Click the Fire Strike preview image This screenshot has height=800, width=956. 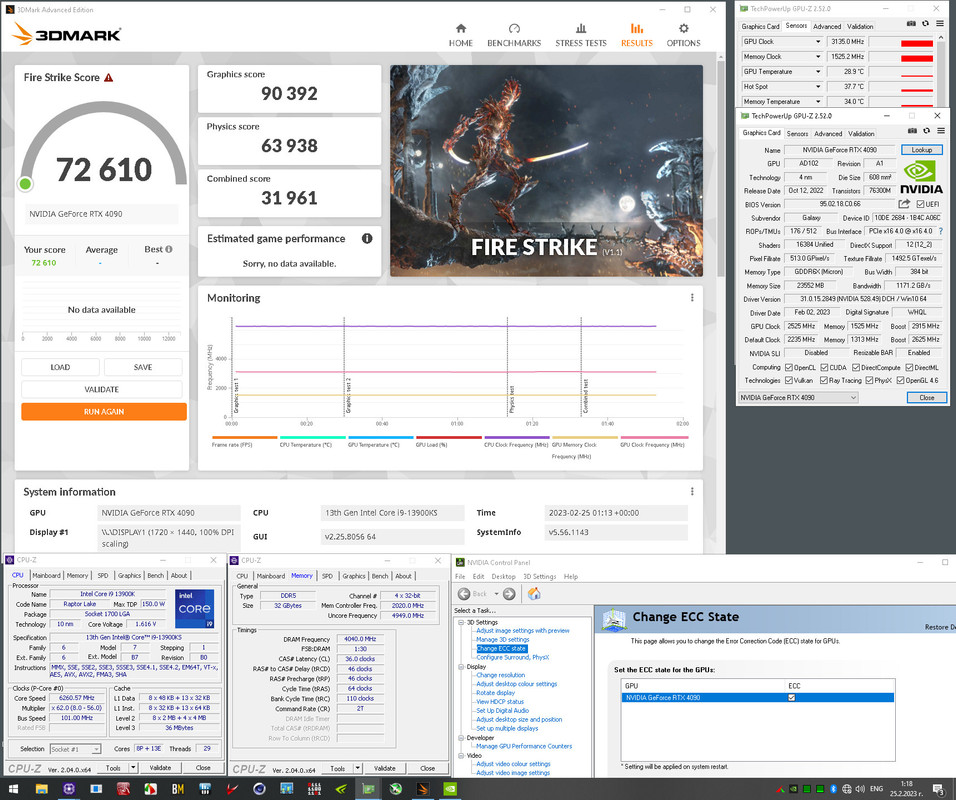(546, 171)
